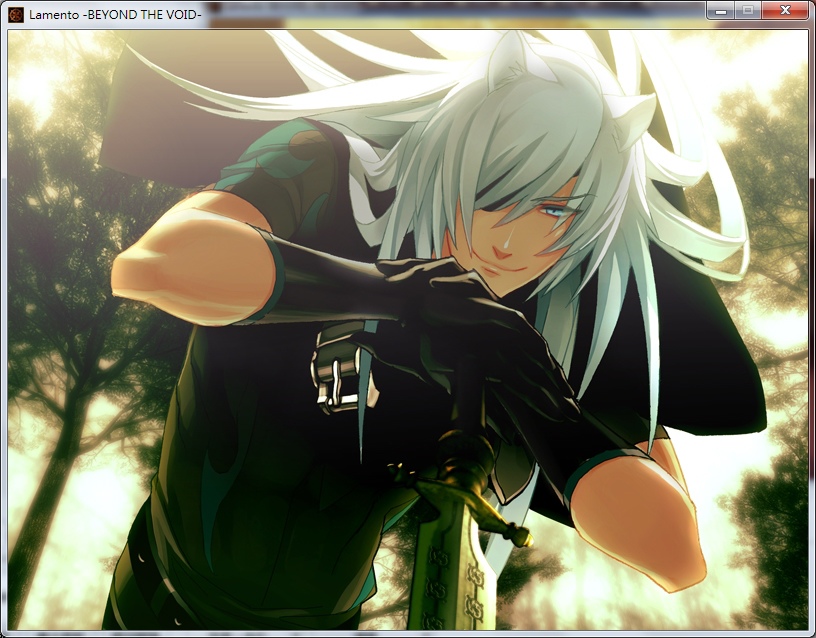
Task: Click the game scene image to advance
Action: (x=407, y=330)
